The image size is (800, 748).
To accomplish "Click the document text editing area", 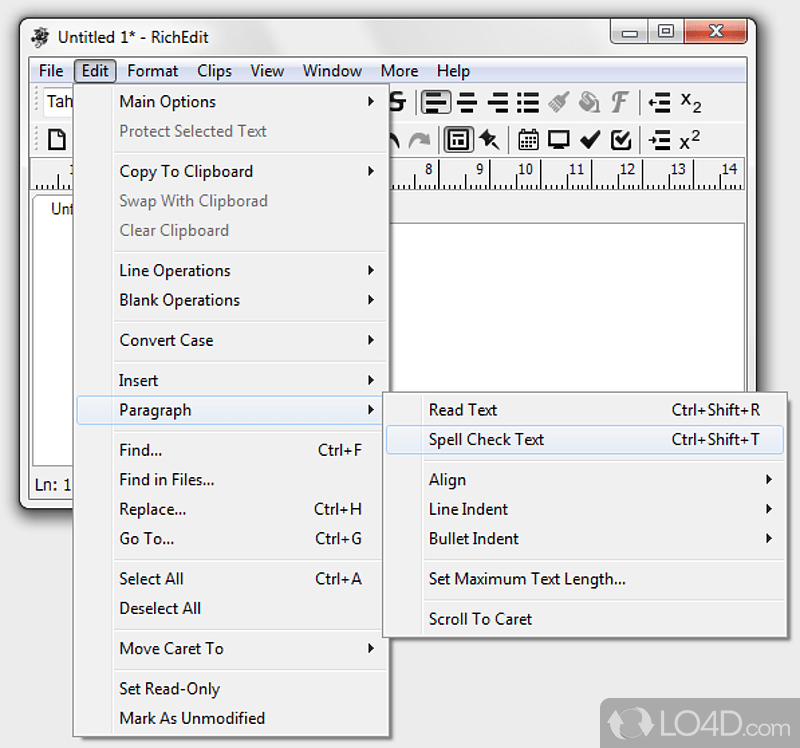I will (566, 306).
